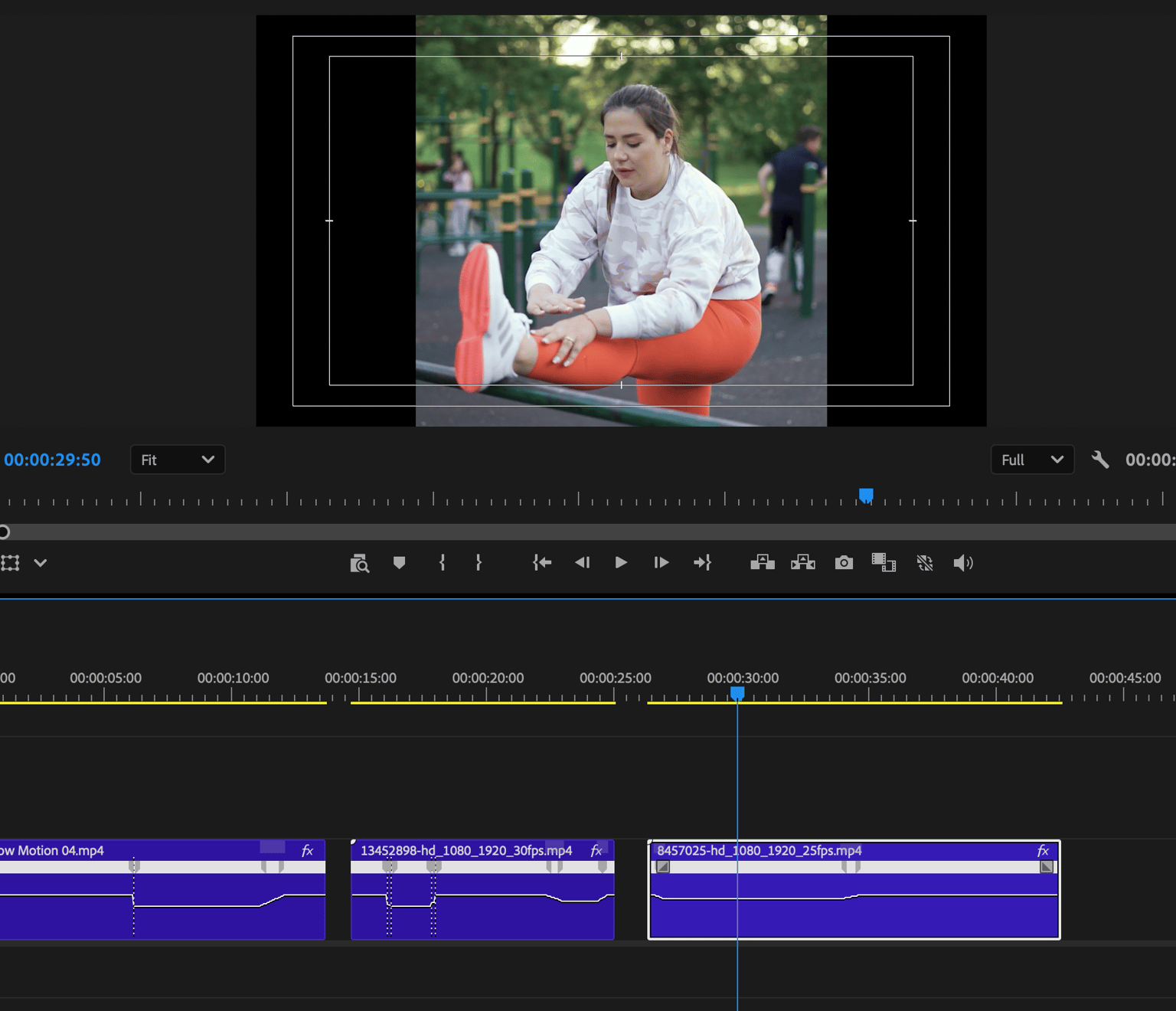The image size is (1176, 1011).
Task: Click the Add Marker icon
Action: pyautogui.click(x=399, y=563)
